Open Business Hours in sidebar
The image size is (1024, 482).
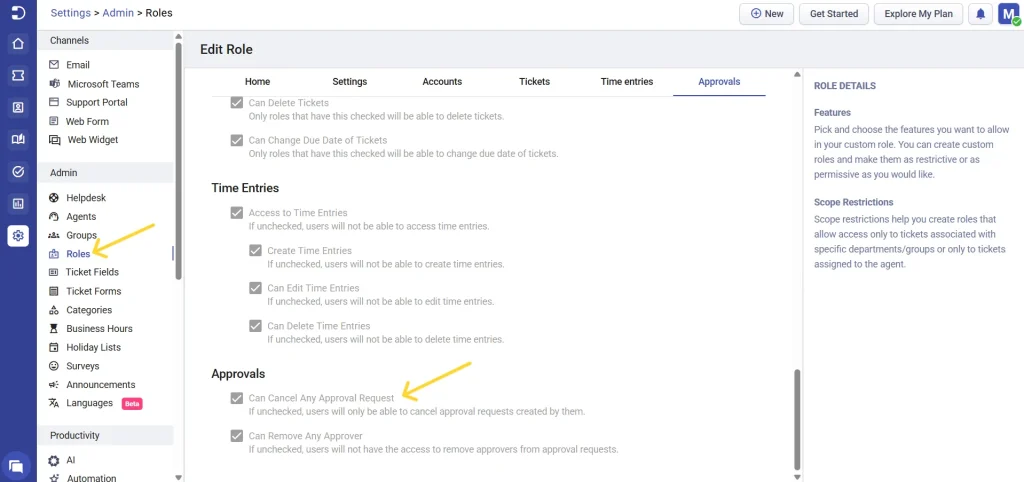point(99,328)
